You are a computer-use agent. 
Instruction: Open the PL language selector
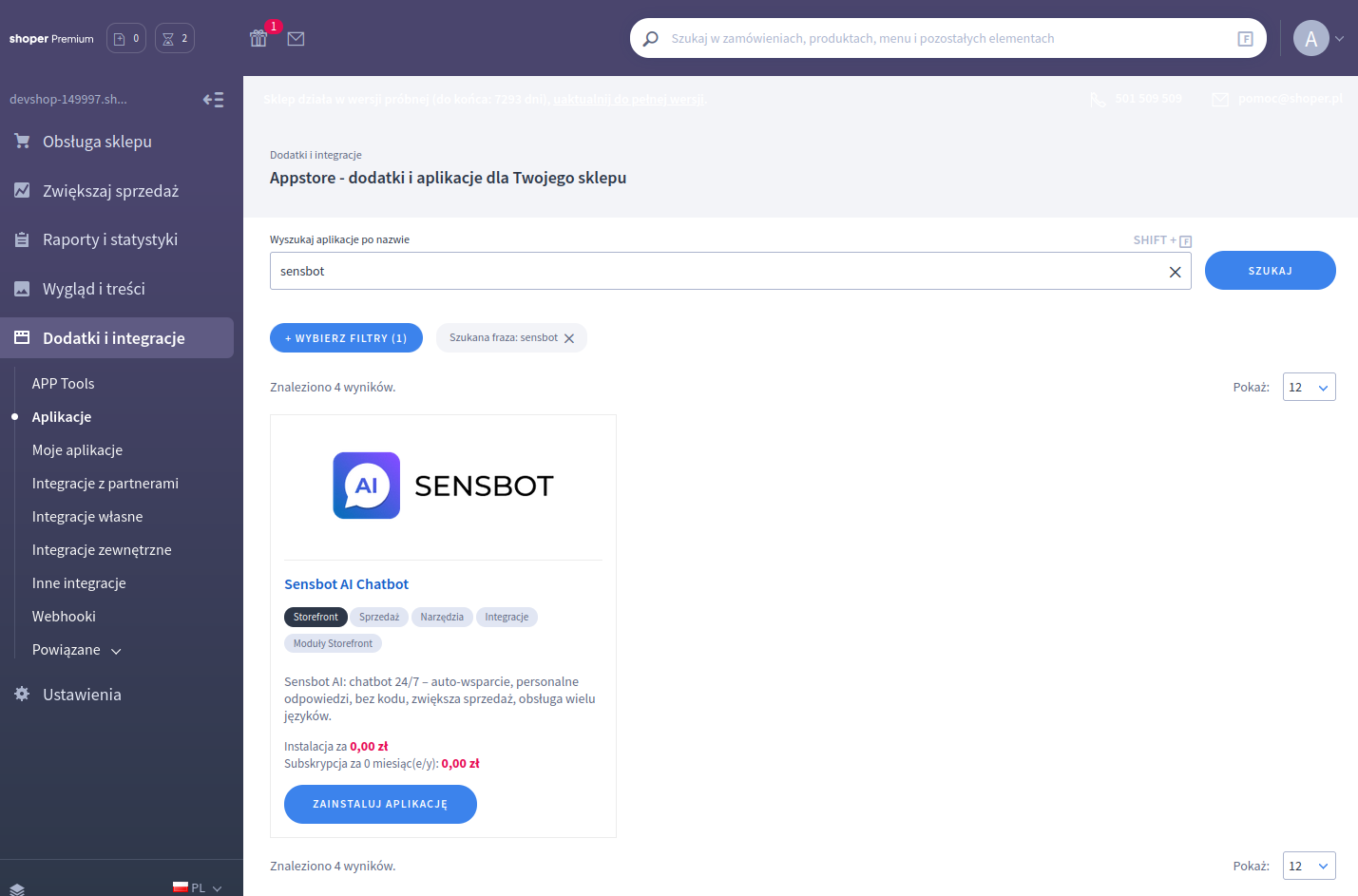pyautogui.click(x=198, y=887)
